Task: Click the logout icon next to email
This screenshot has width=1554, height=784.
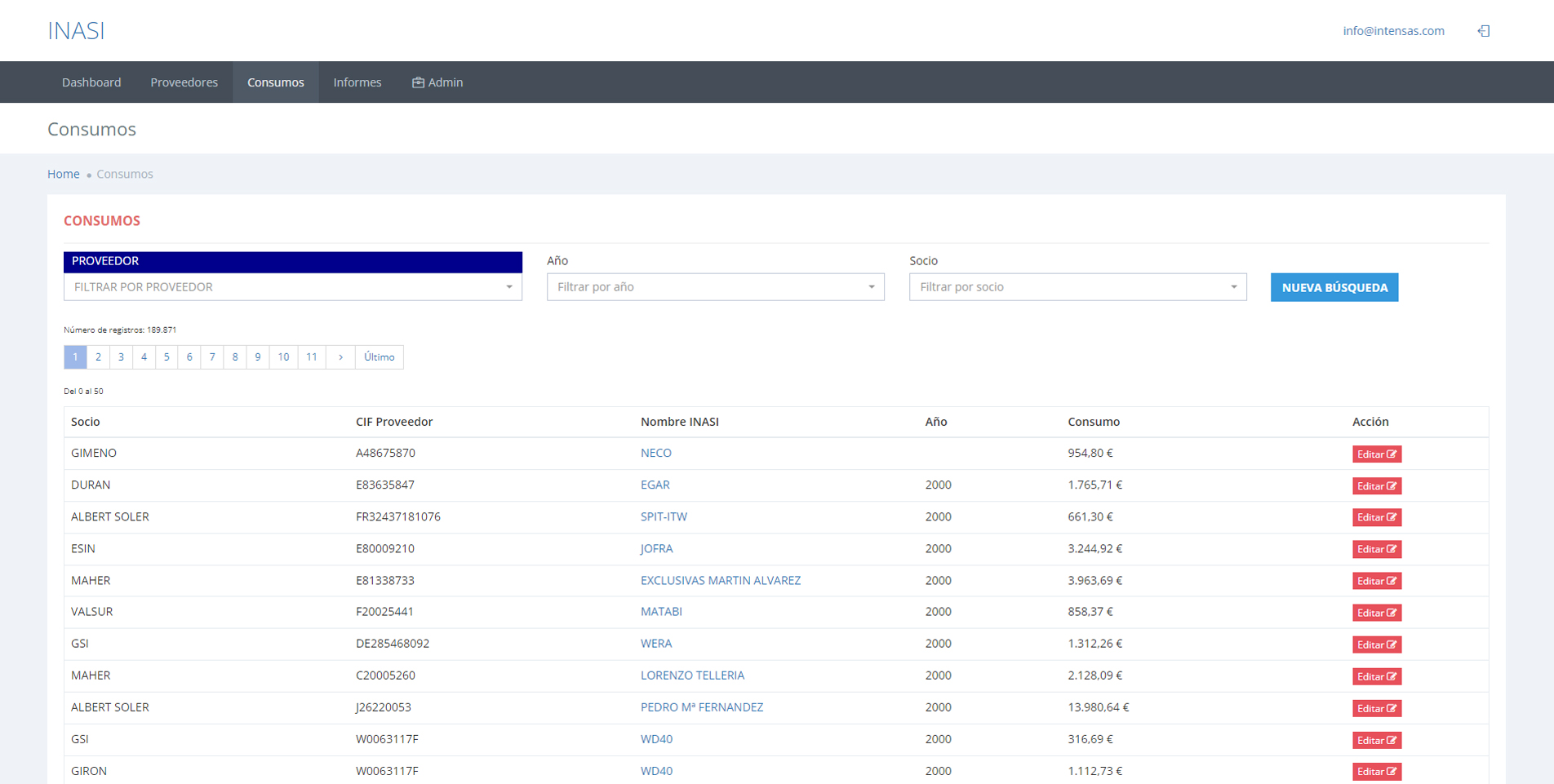Action: click(1483, 31)
